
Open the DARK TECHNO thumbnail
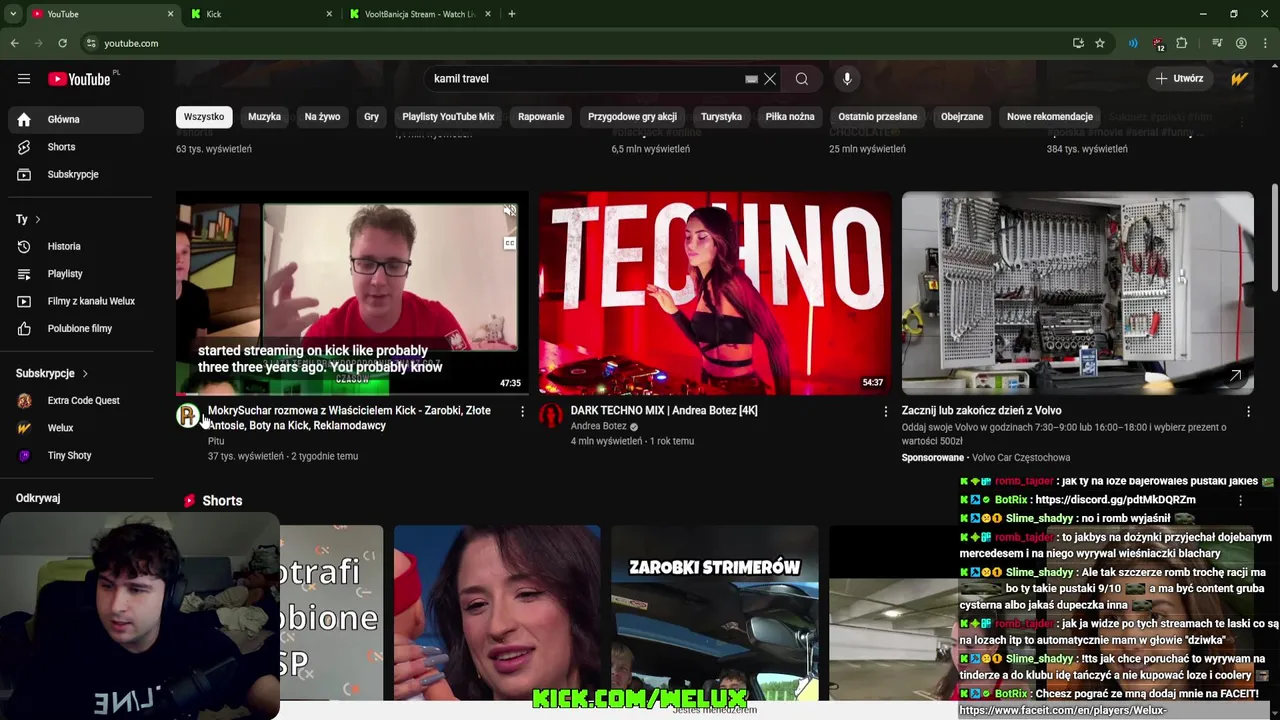coord(715,293)
